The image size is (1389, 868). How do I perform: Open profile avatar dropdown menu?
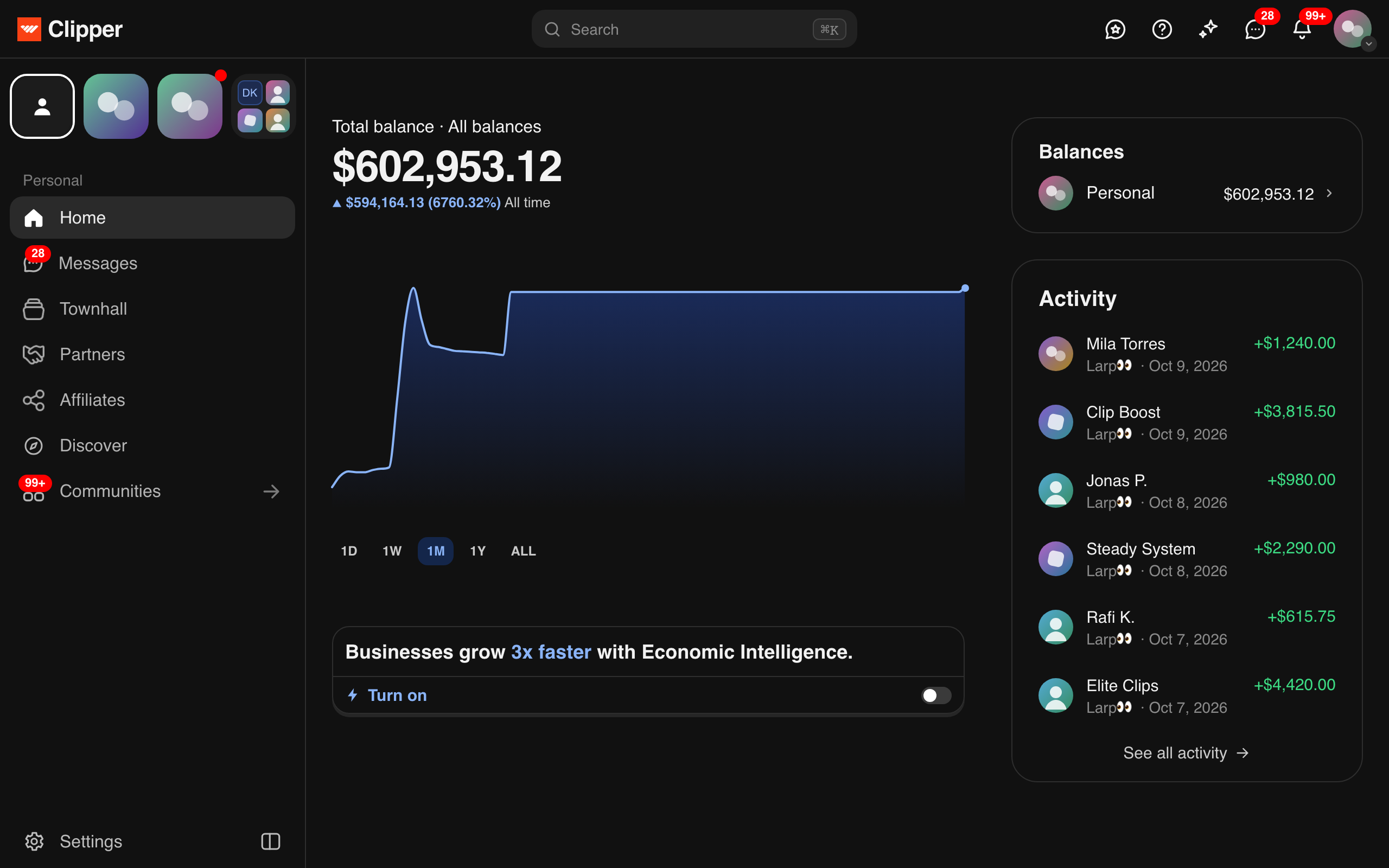coord(1353,29)
